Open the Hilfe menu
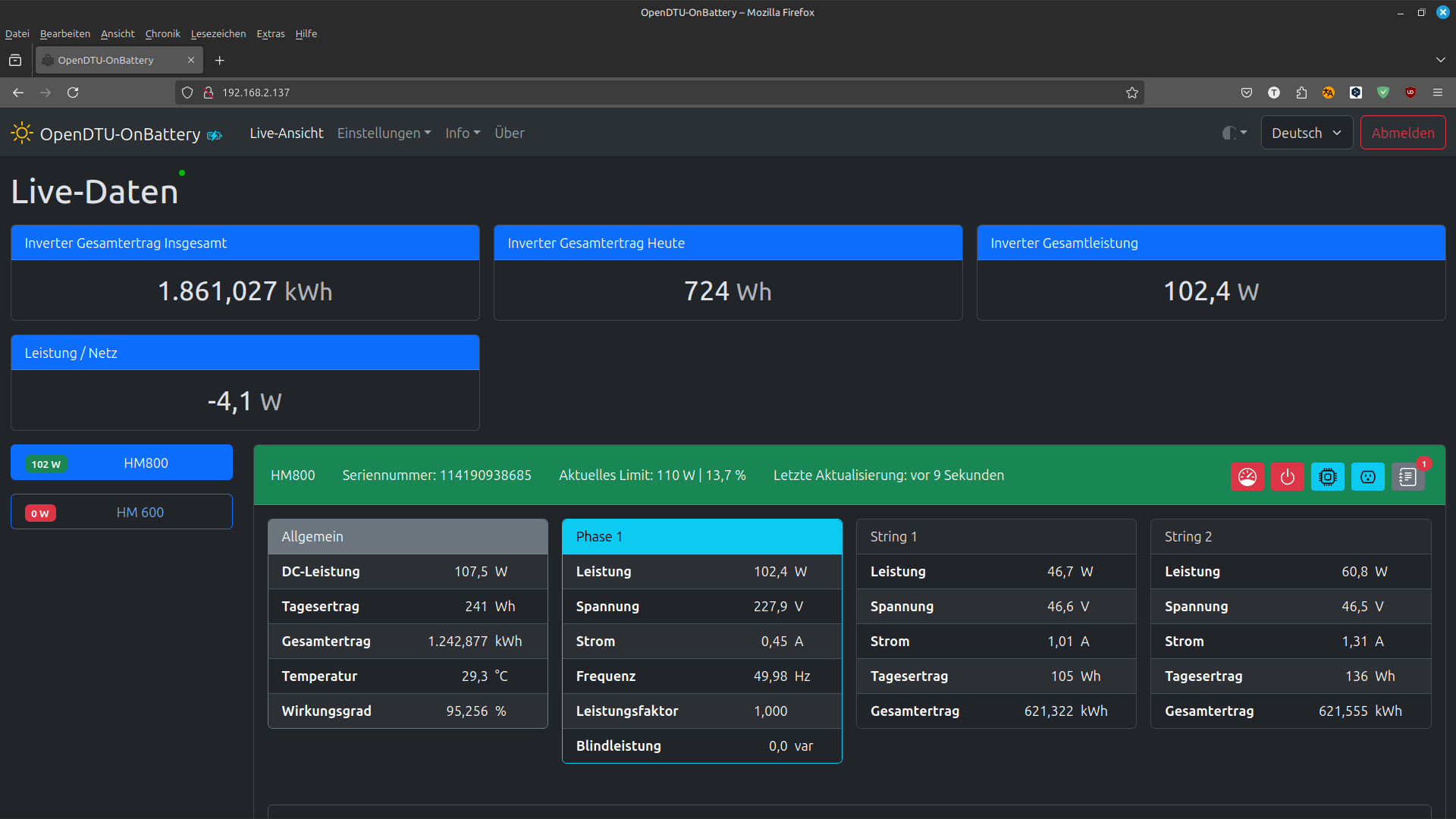Screen dimensions: 1456x819 (x=306, y=33)
